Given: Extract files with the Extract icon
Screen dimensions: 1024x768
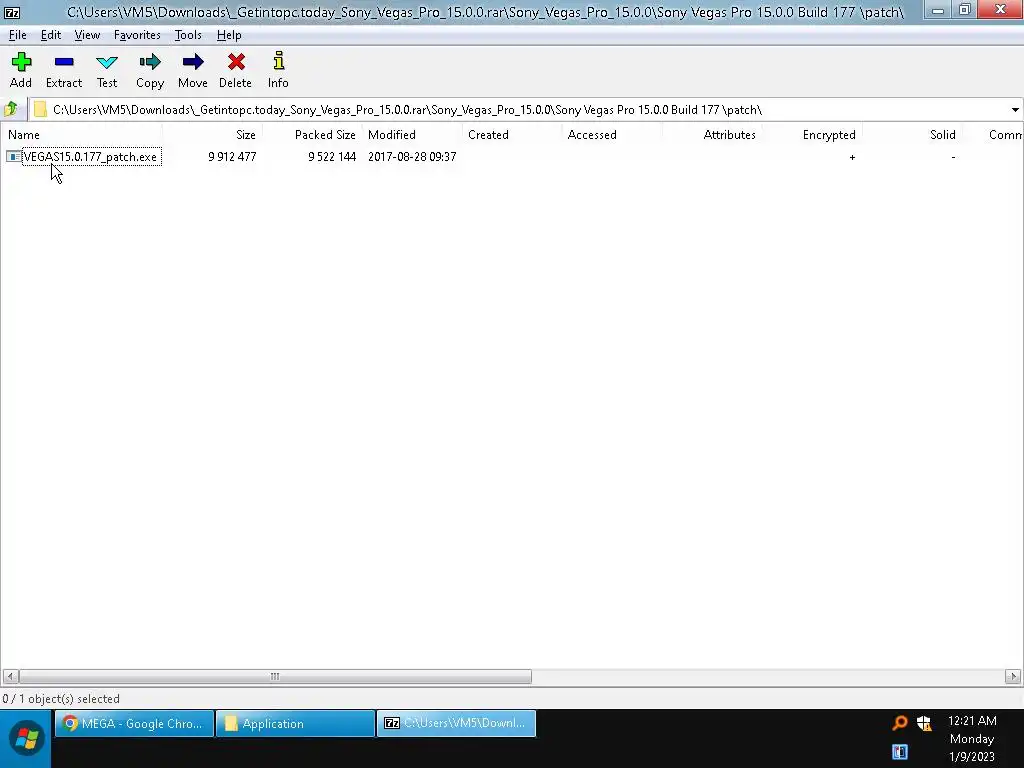Looking at the screenshot, I should (x=64, y=62).
